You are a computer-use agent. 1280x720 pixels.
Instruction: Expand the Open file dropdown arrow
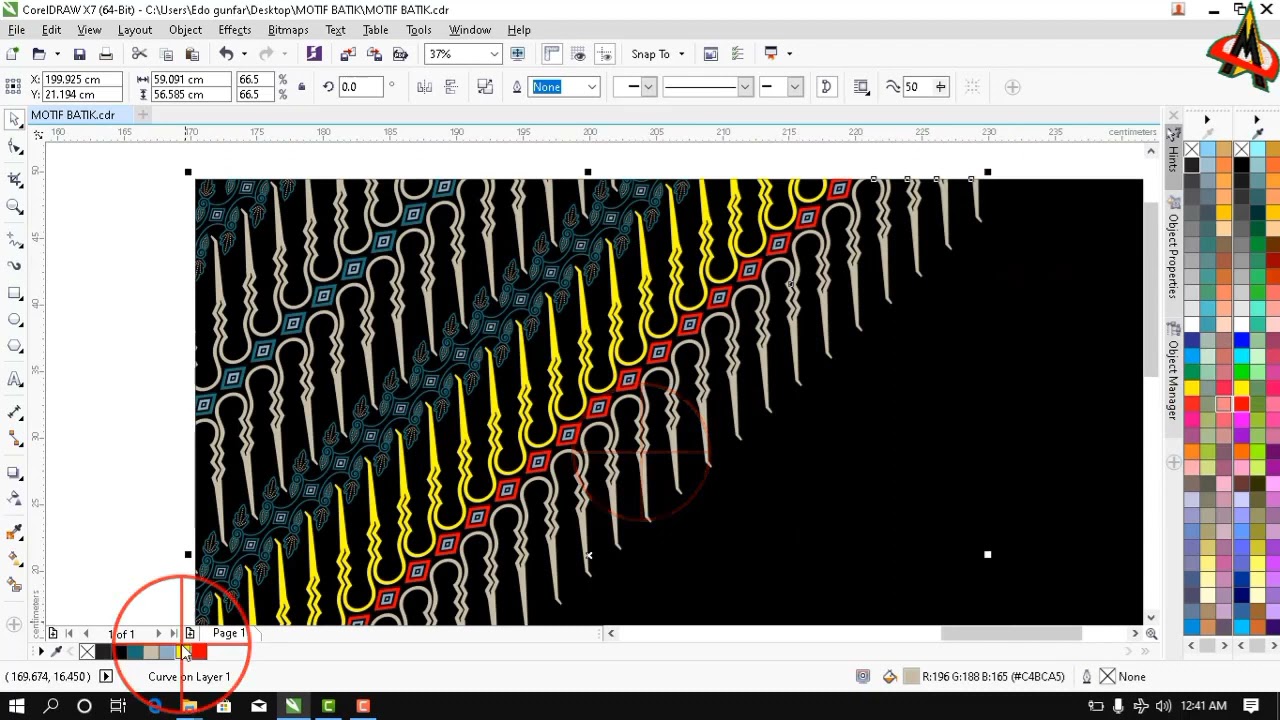(57, 54)
